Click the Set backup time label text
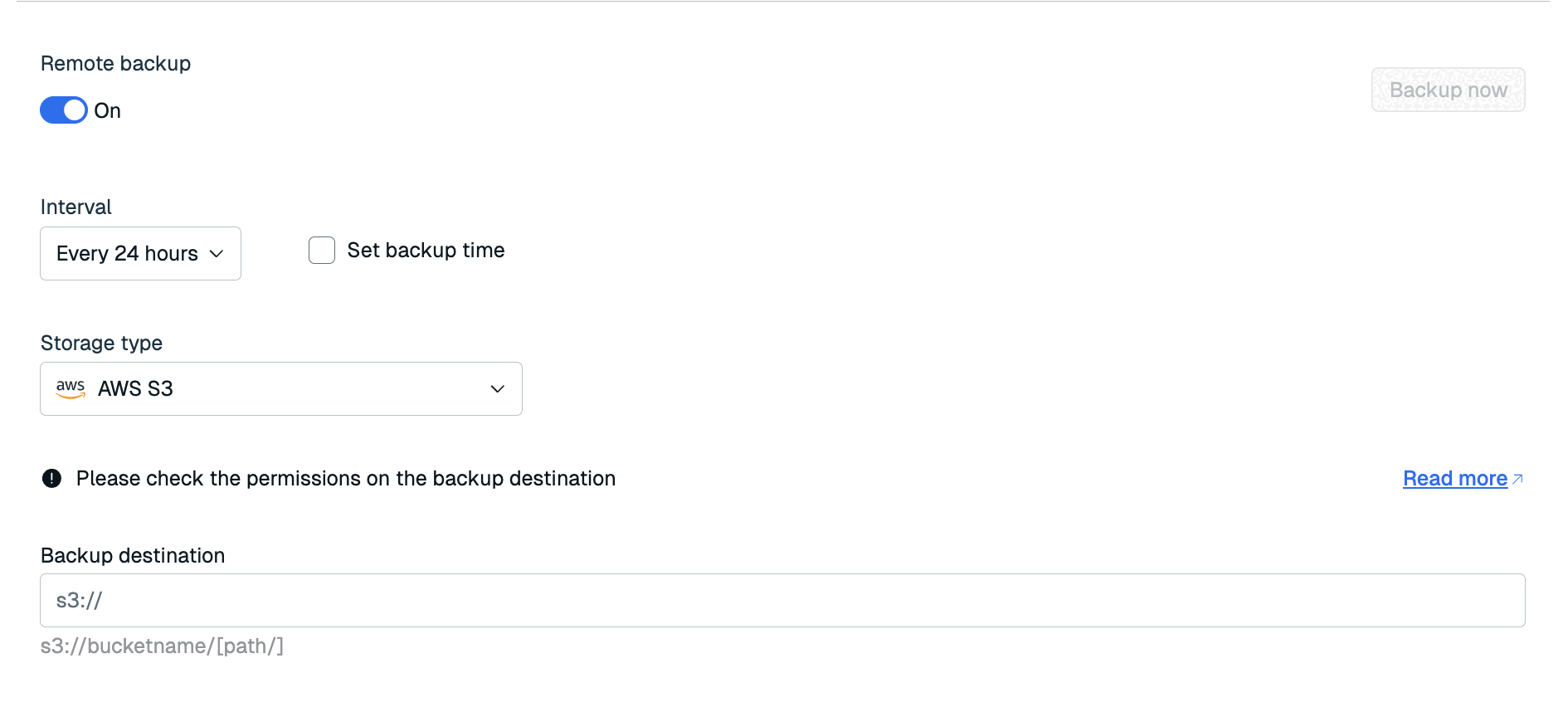 pyautogui.click(x=426, y=251)
